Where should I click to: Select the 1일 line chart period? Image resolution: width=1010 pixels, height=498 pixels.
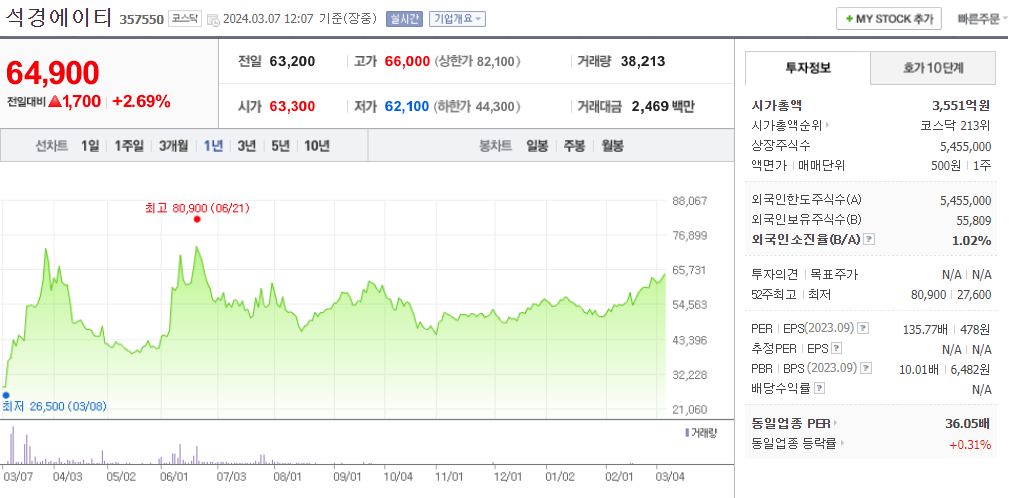pyautogui.click(x=90, y=146)
